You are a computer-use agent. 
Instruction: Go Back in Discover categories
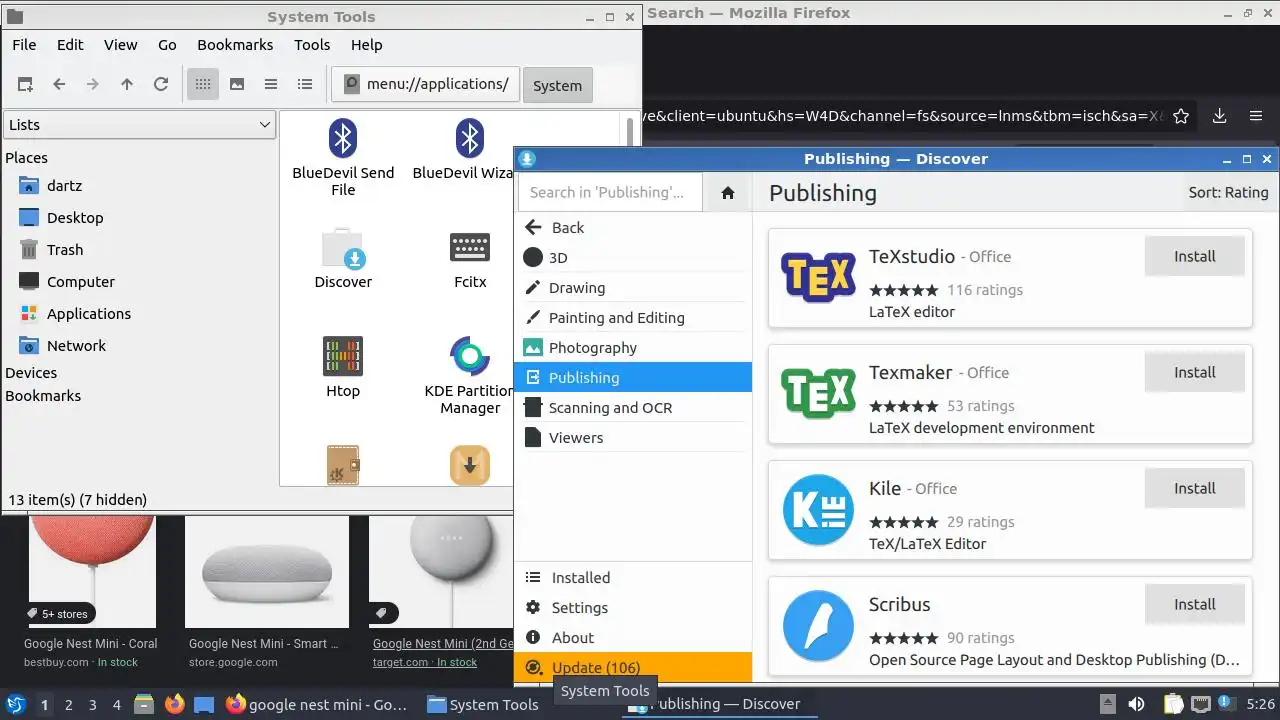[x=635, y=228]
